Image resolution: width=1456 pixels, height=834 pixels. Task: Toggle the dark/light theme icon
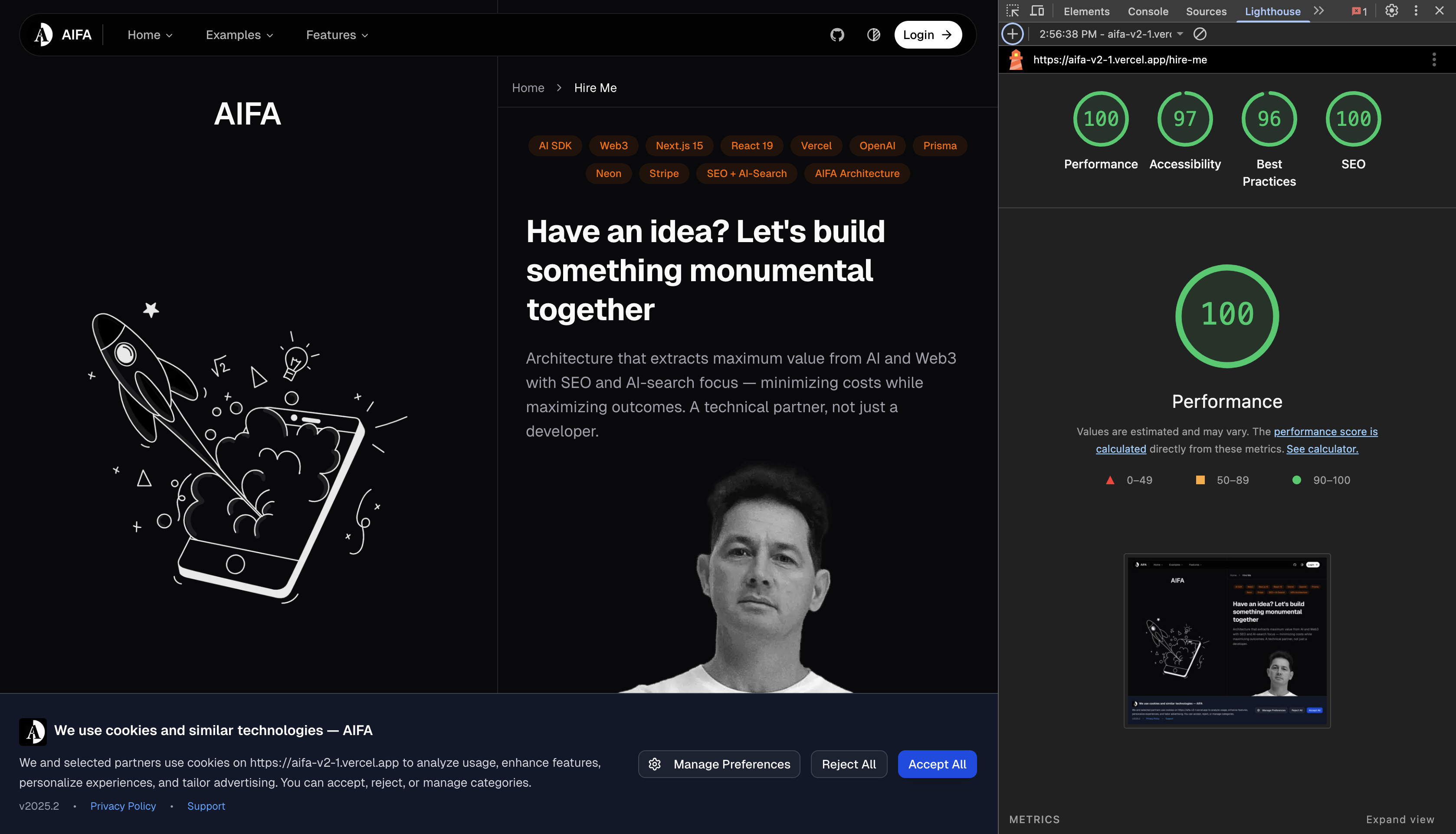873,35
